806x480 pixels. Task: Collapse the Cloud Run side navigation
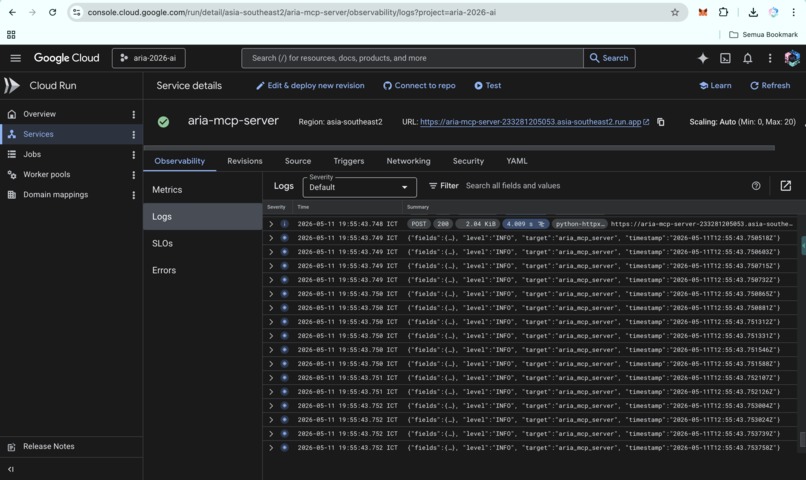pos(11,469)
